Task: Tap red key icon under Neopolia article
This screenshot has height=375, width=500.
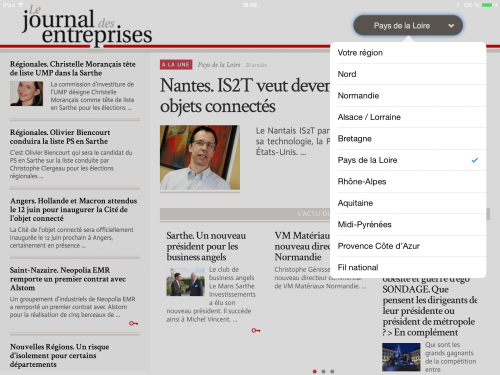Action: [x=133, y=323]
